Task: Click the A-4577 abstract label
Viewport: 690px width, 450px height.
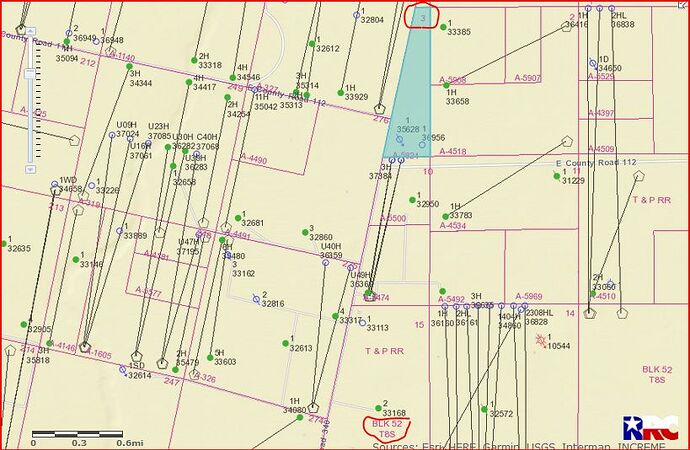Action: 149,292
